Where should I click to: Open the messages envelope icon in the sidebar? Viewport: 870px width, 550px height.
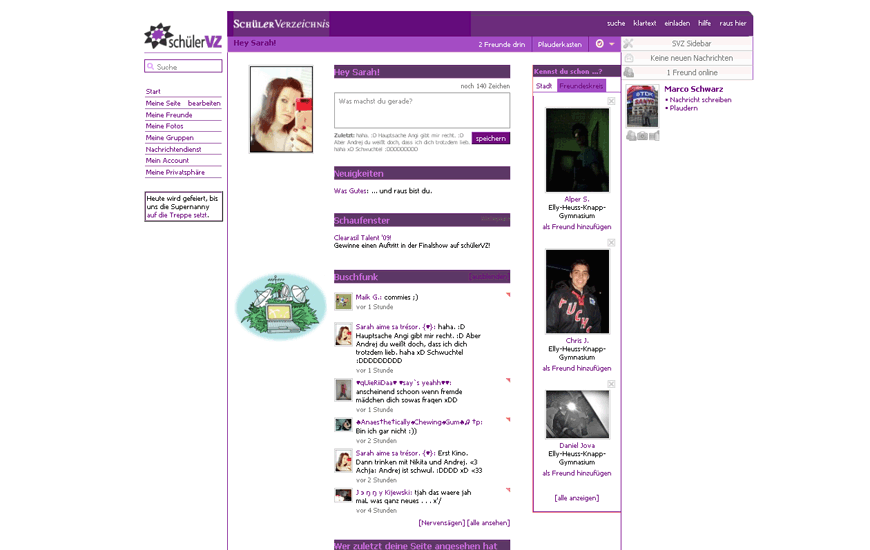[x=629, y=58]
